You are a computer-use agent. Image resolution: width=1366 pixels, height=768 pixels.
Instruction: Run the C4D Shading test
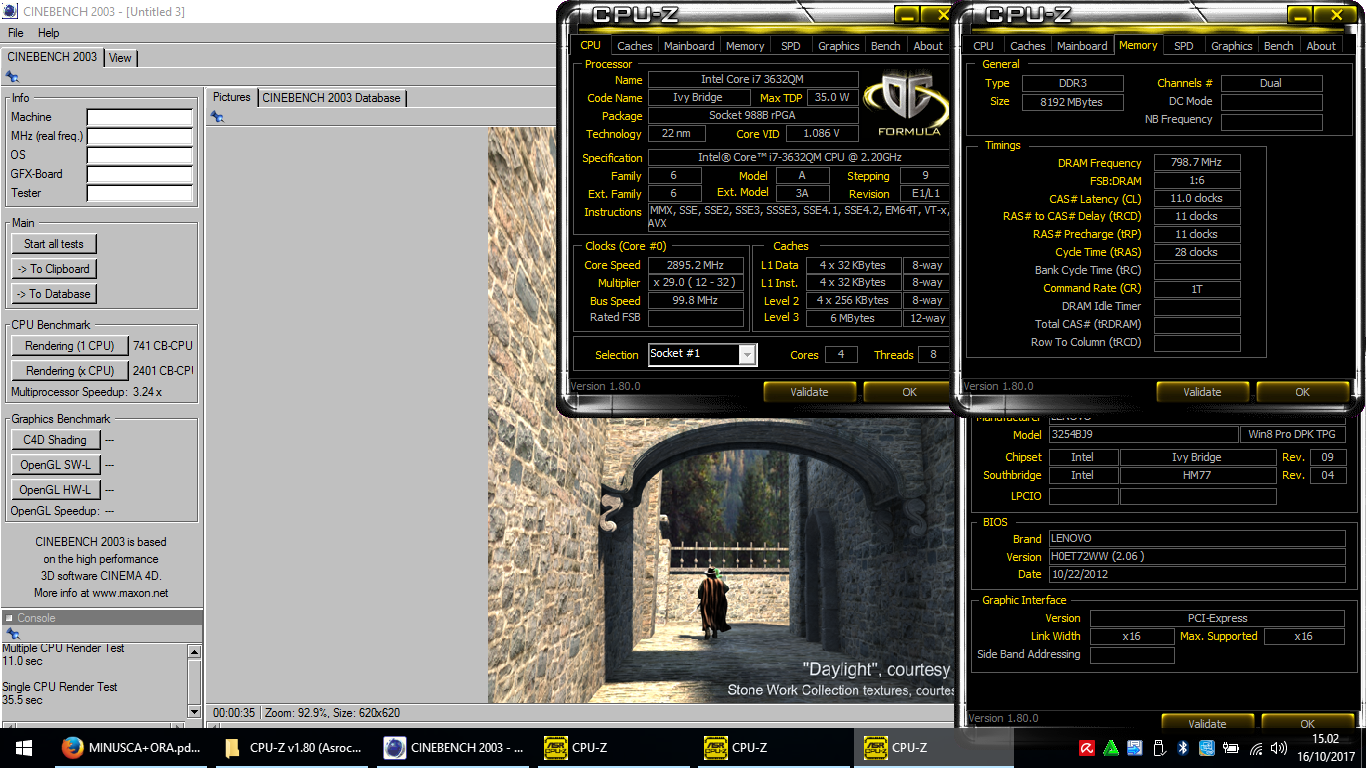[55, 440]
